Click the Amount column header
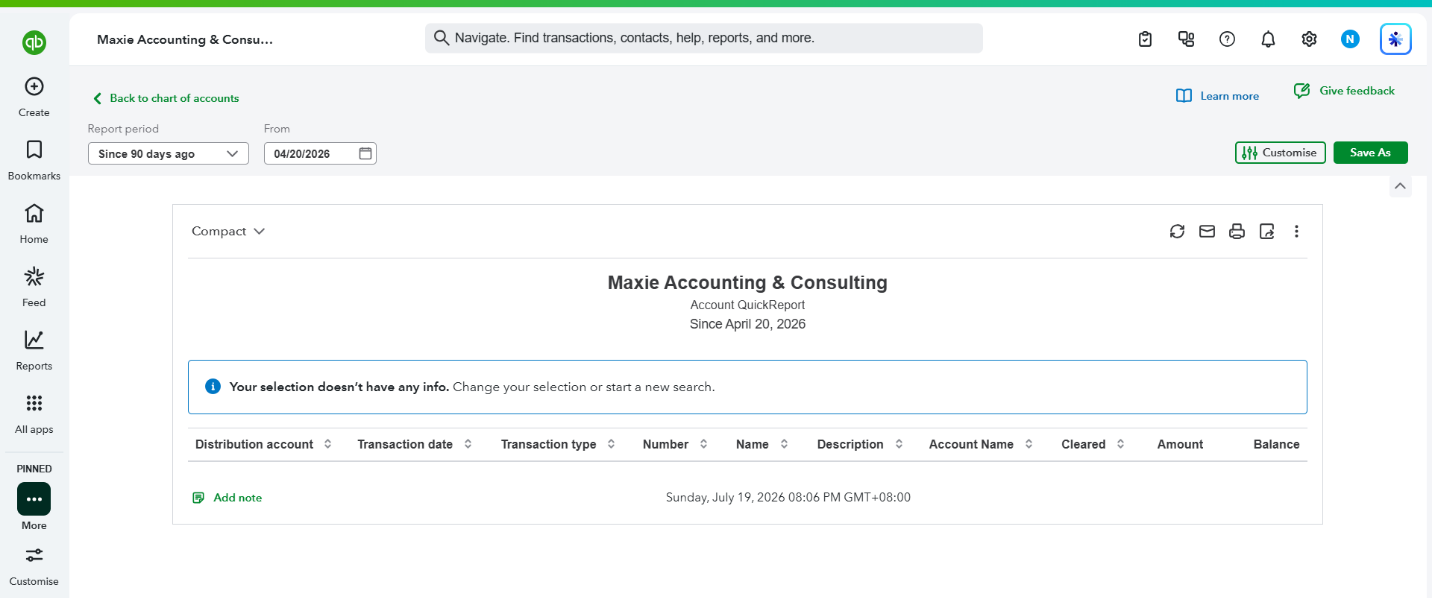 [1180, 444]
